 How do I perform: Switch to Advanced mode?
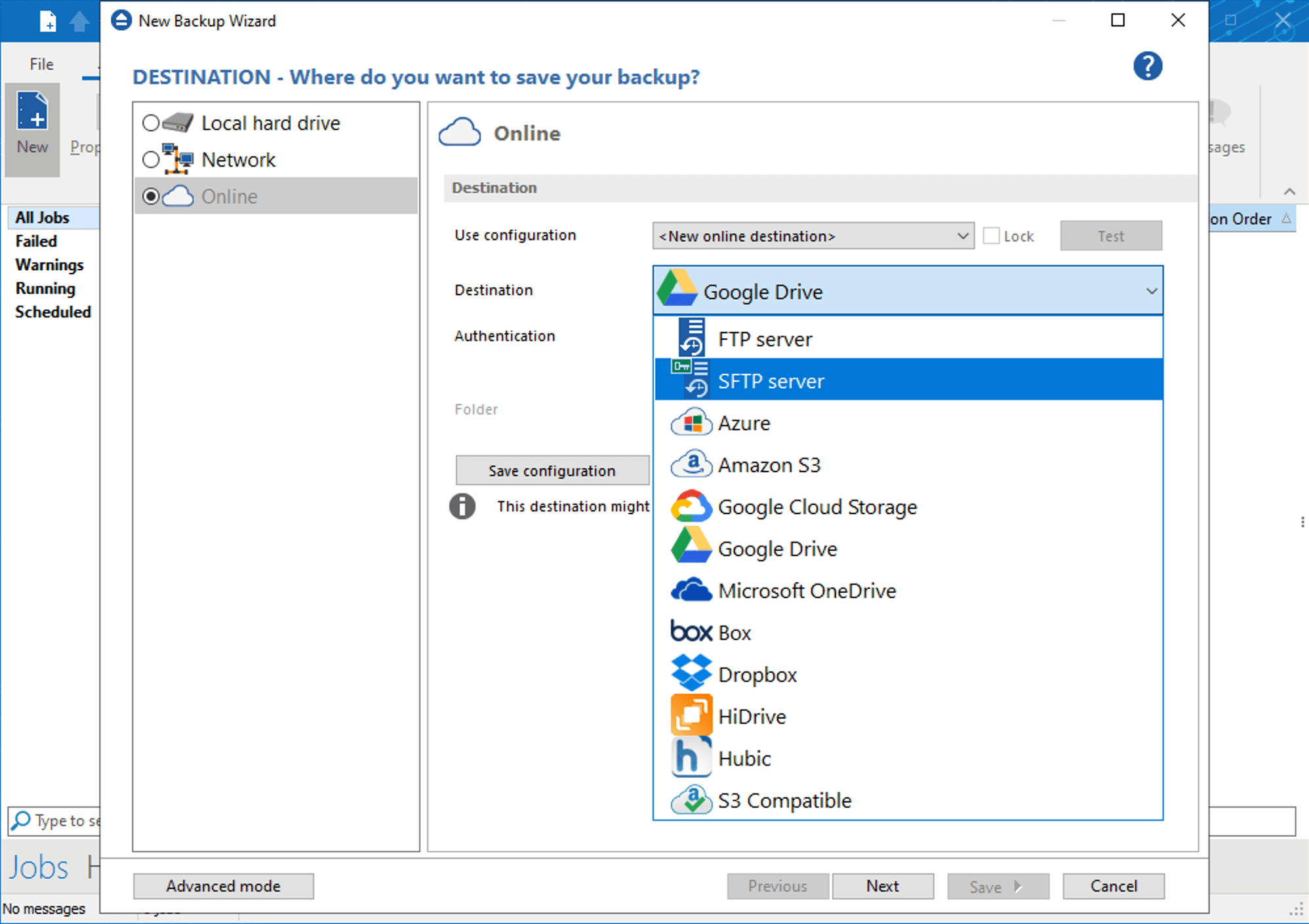223,885
